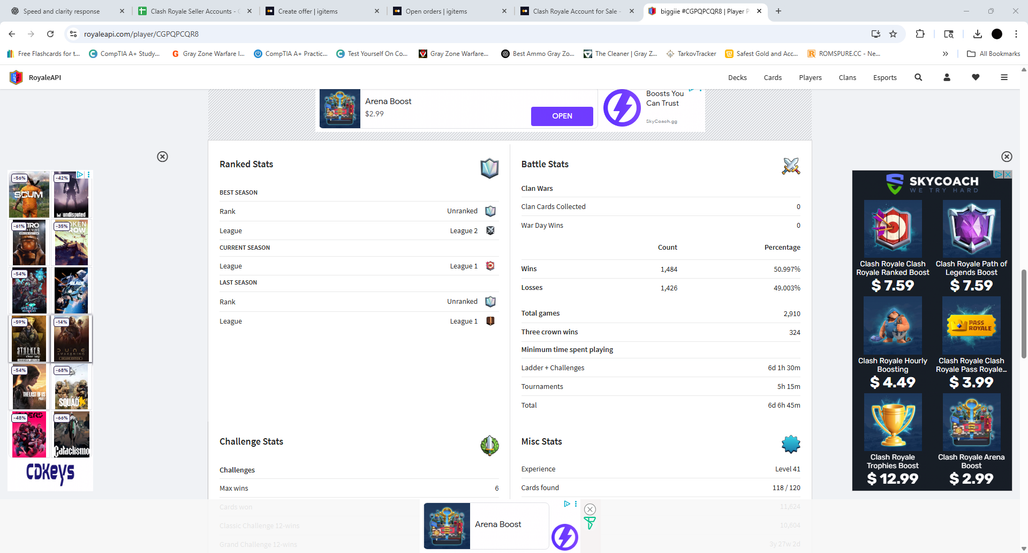Viewport: 1028px width, 553px height.
Task: Click the CDKeys logo in left ad
Action: [50, 472]
